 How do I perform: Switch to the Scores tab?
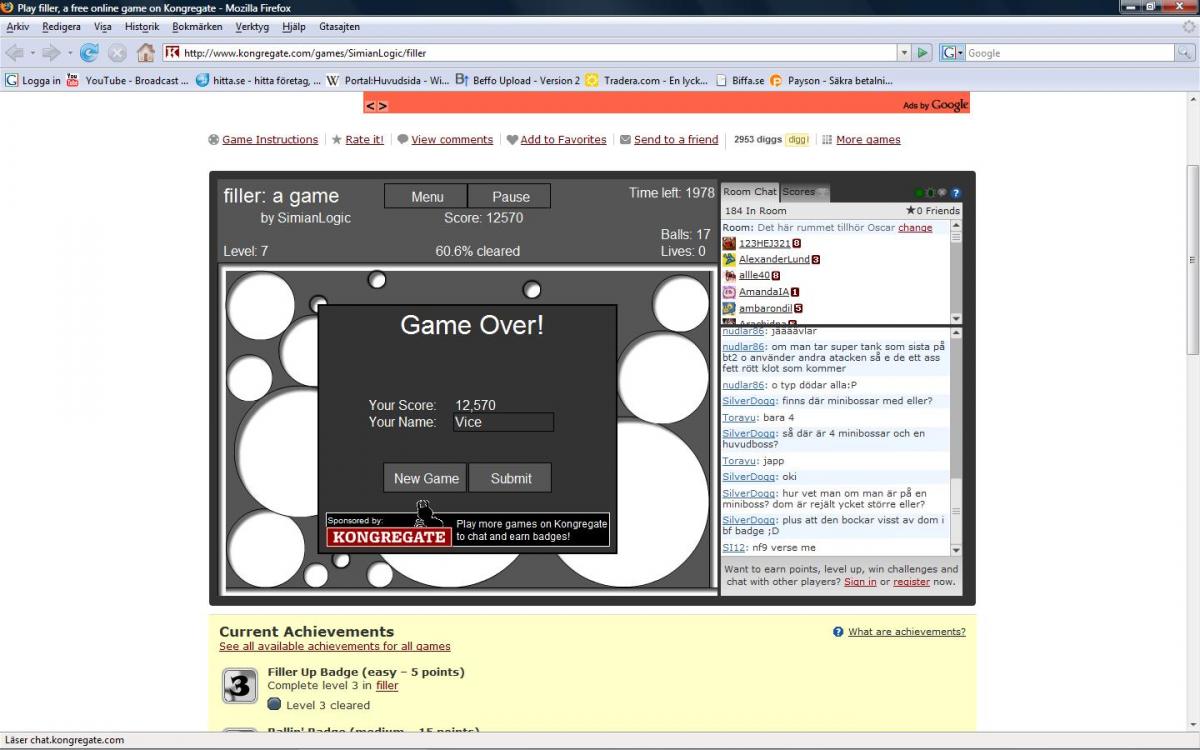click(x=804, y=192)
